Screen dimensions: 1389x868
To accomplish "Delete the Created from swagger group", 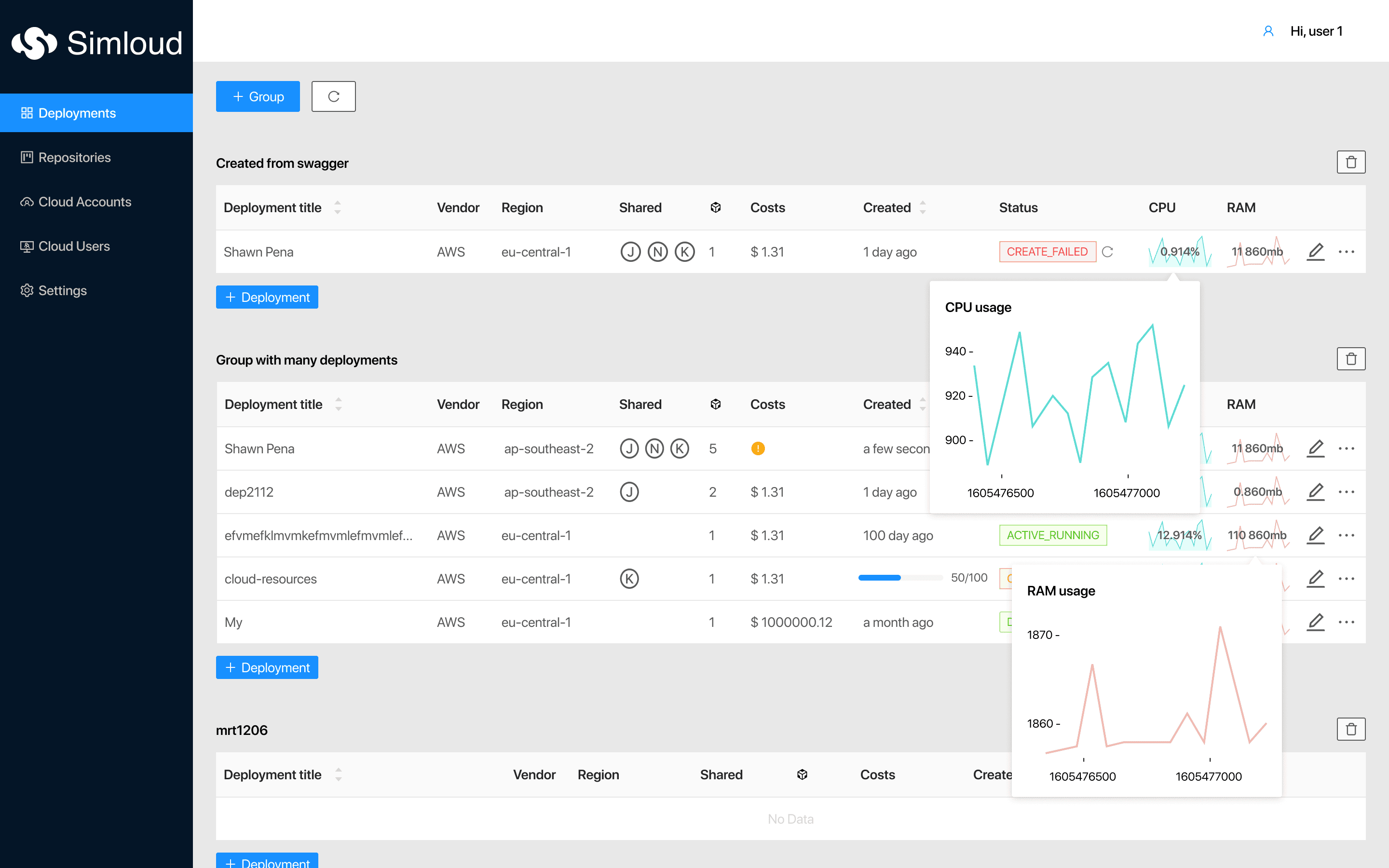I will click(1351, 162).
